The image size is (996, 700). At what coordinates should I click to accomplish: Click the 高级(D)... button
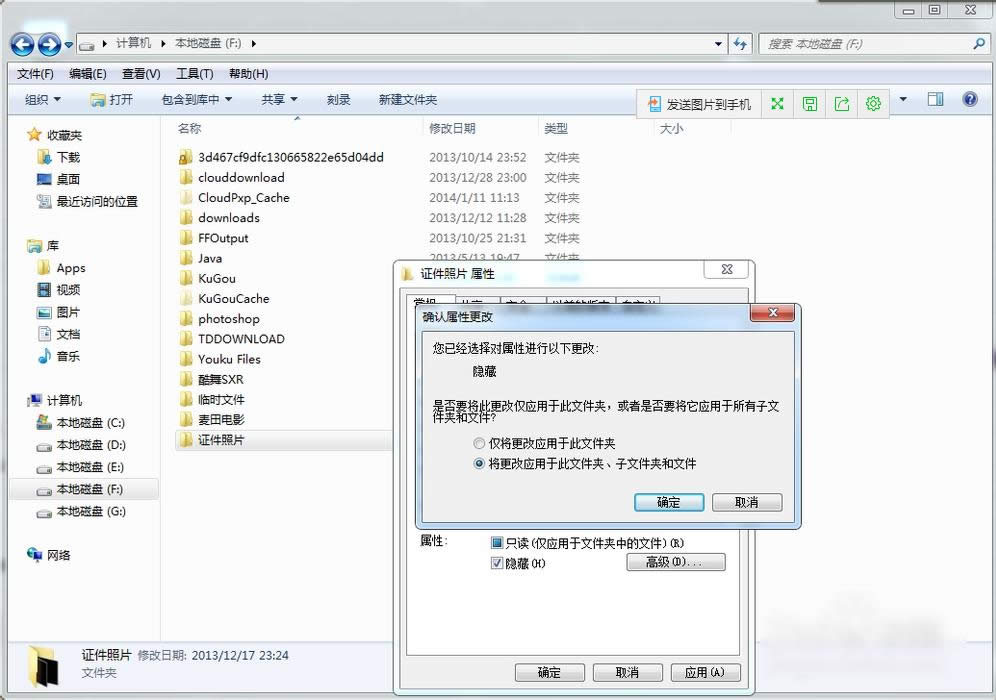[x=676, y=562]
